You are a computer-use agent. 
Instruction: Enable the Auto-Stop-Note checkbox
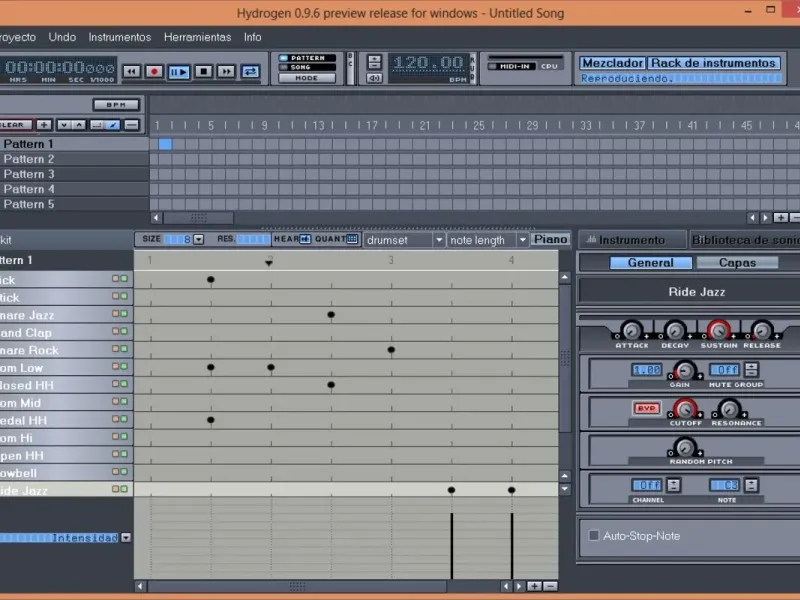coord(593,535)
